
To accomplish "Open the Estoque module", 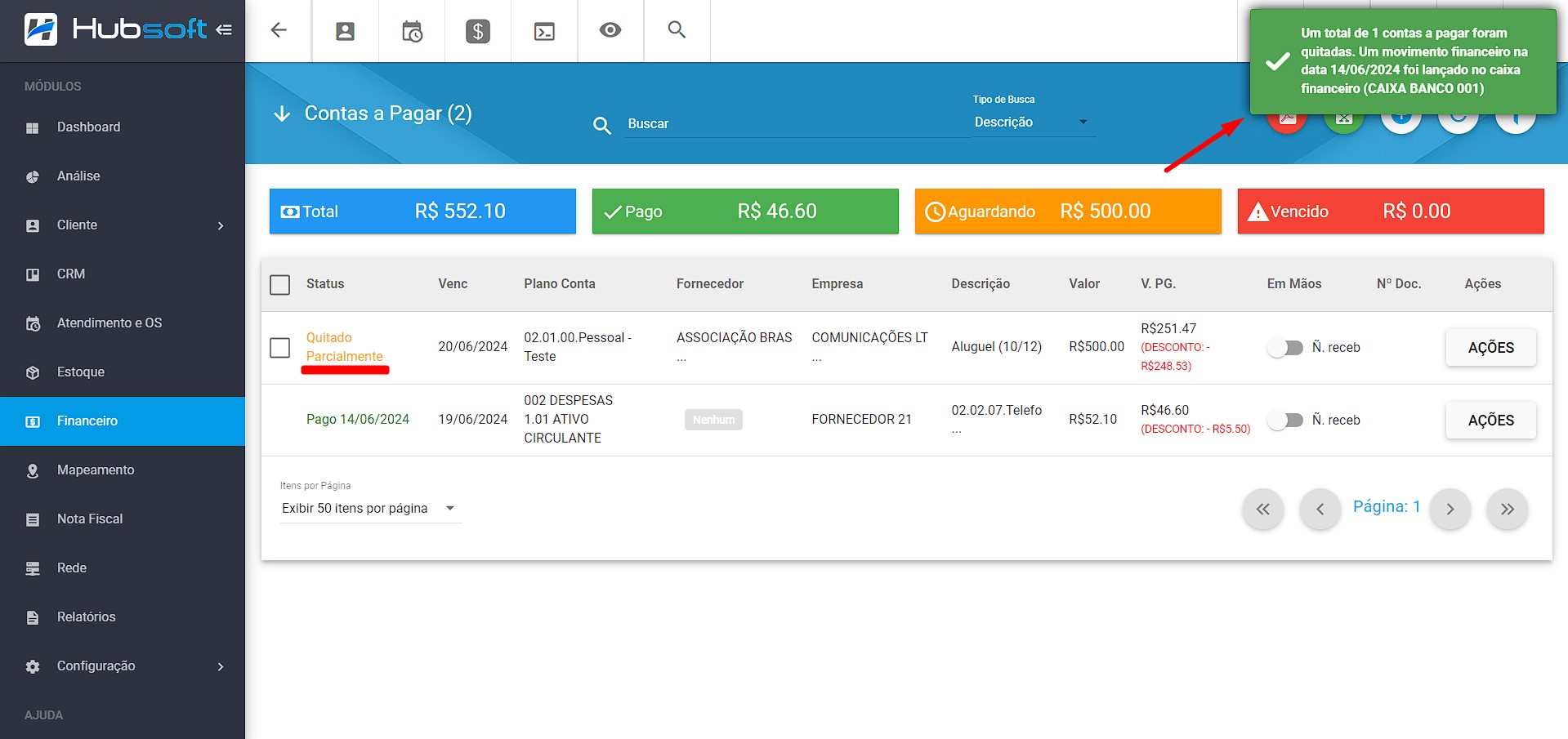I will click(x=123, y=372).
